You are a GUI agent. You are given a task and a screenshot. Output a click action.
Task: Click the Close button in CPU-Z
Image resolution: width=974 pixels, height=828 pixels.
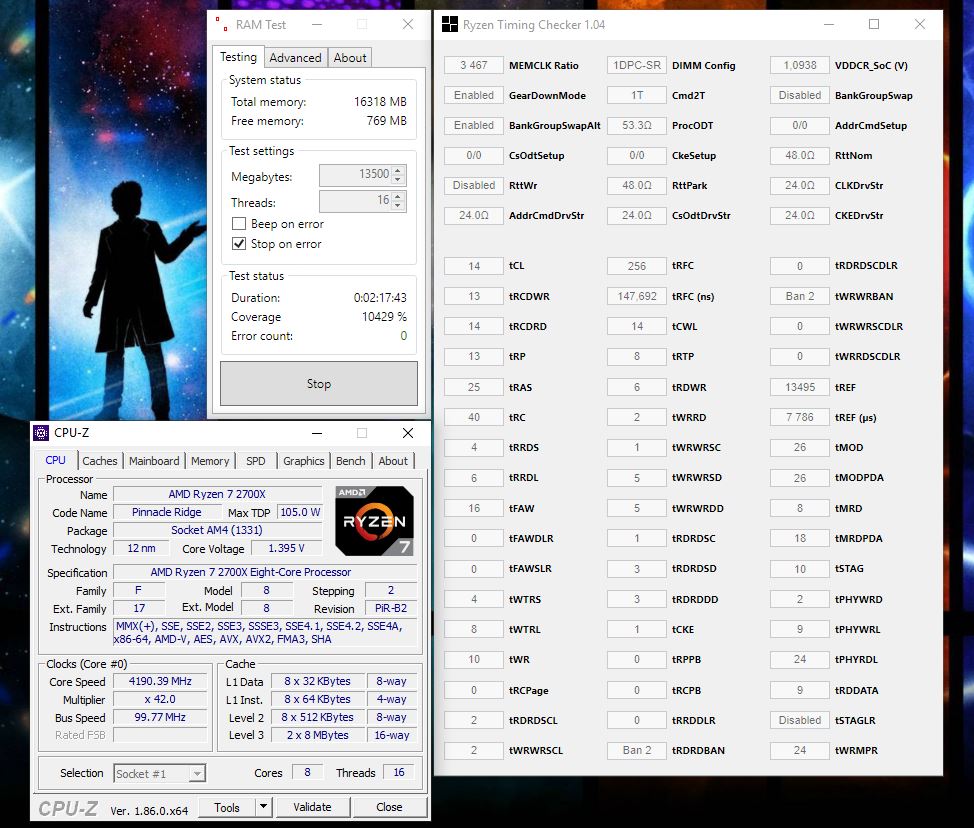coord(389,807)
